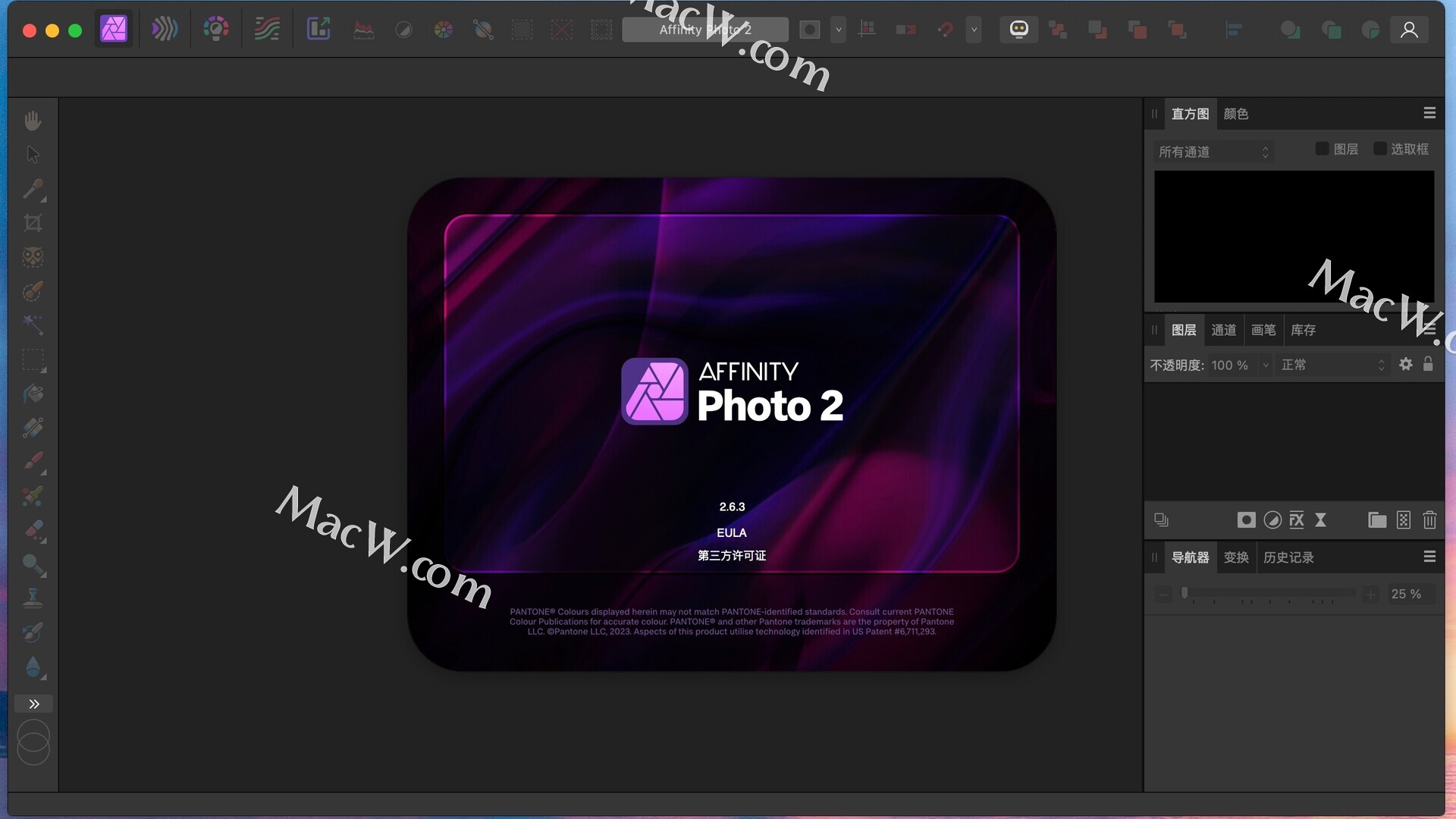The height and width of the screenshot is (819, 1456).
Task: Open the Alignment options icon
Action: (x=1234, y=30)
